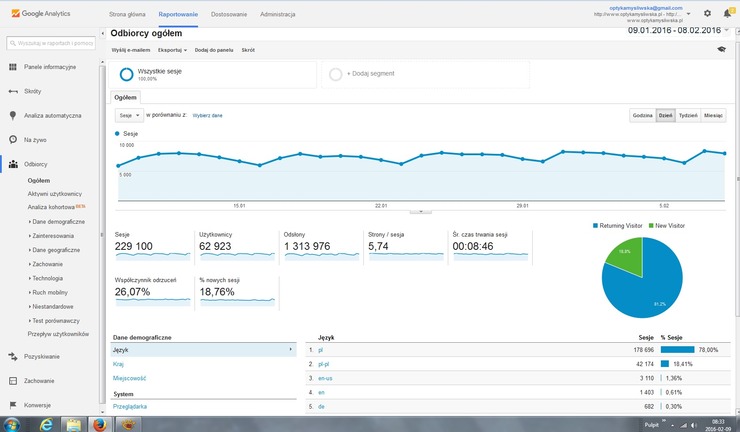Viewport: 740px width, 432px height.
Task: Go to Strona główna tab
Action: coord(127,14)
